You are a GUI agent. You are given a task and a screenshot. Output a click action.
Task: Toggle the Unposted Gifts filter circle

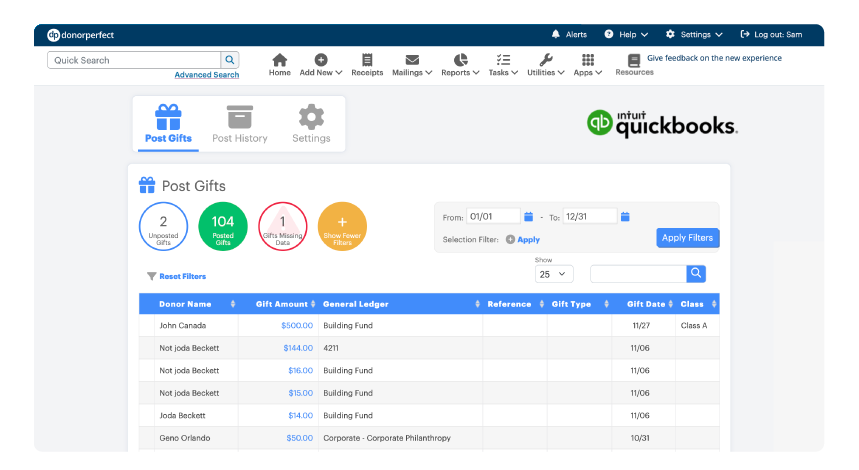(x=163, y=227)
